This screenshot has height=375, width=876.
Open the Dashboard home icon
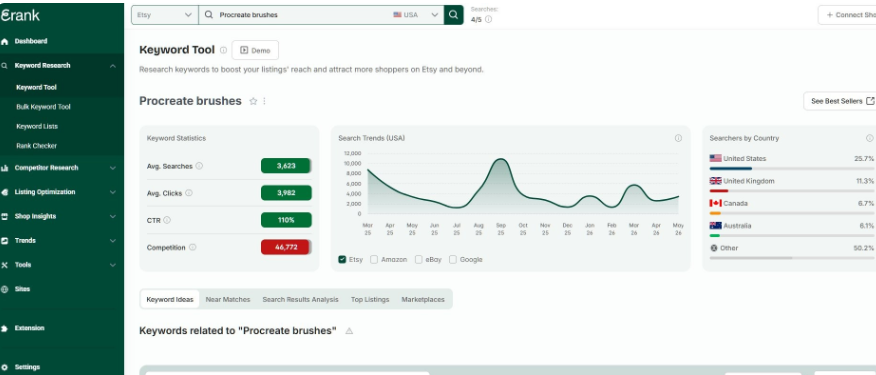click(x=5, y=41)
